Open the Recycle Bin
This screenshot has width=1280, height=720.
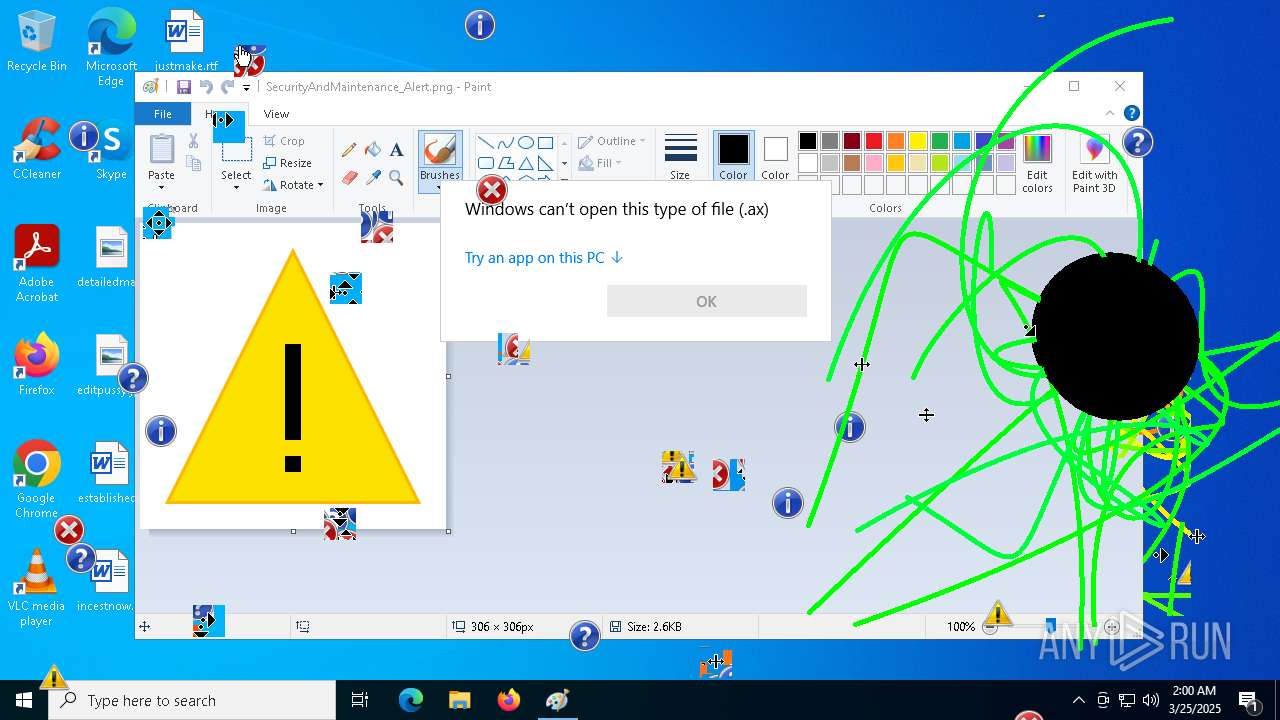coord(37,41)
